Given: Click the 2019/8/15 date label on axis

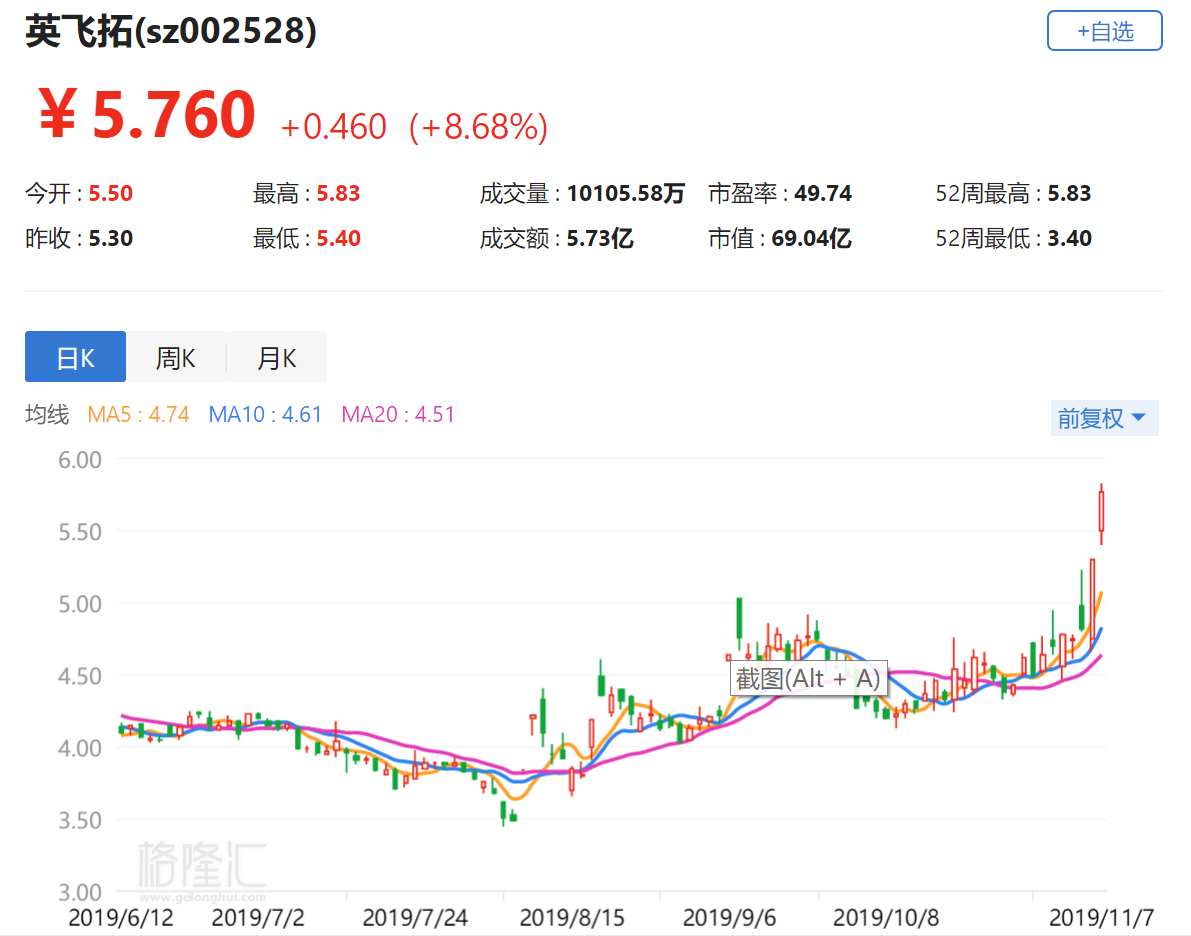Looking at the screenshot, I should pyautogui.click(x=572, y=918).
